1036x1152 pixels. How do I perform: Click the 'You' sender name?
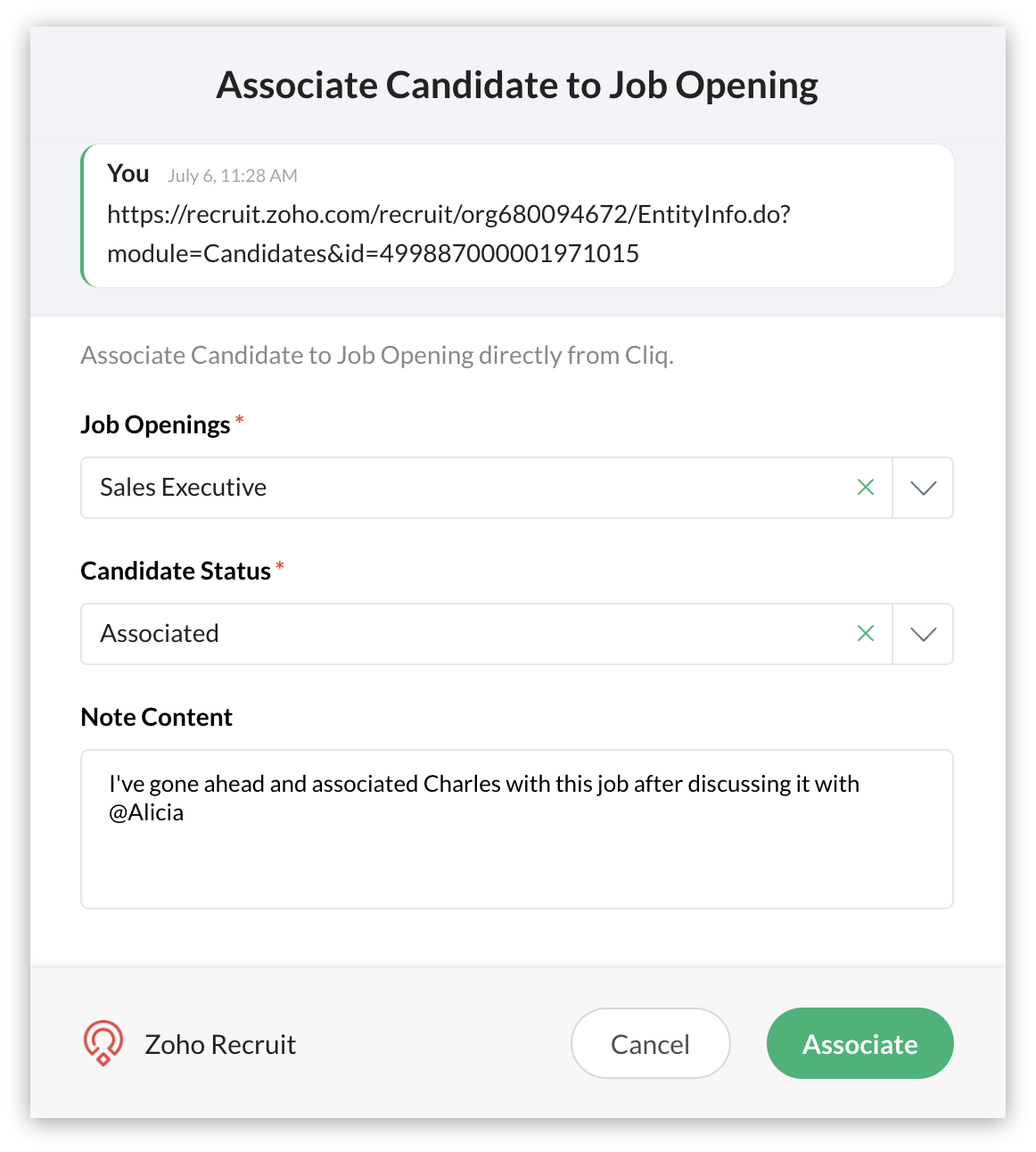pos(127,173)
